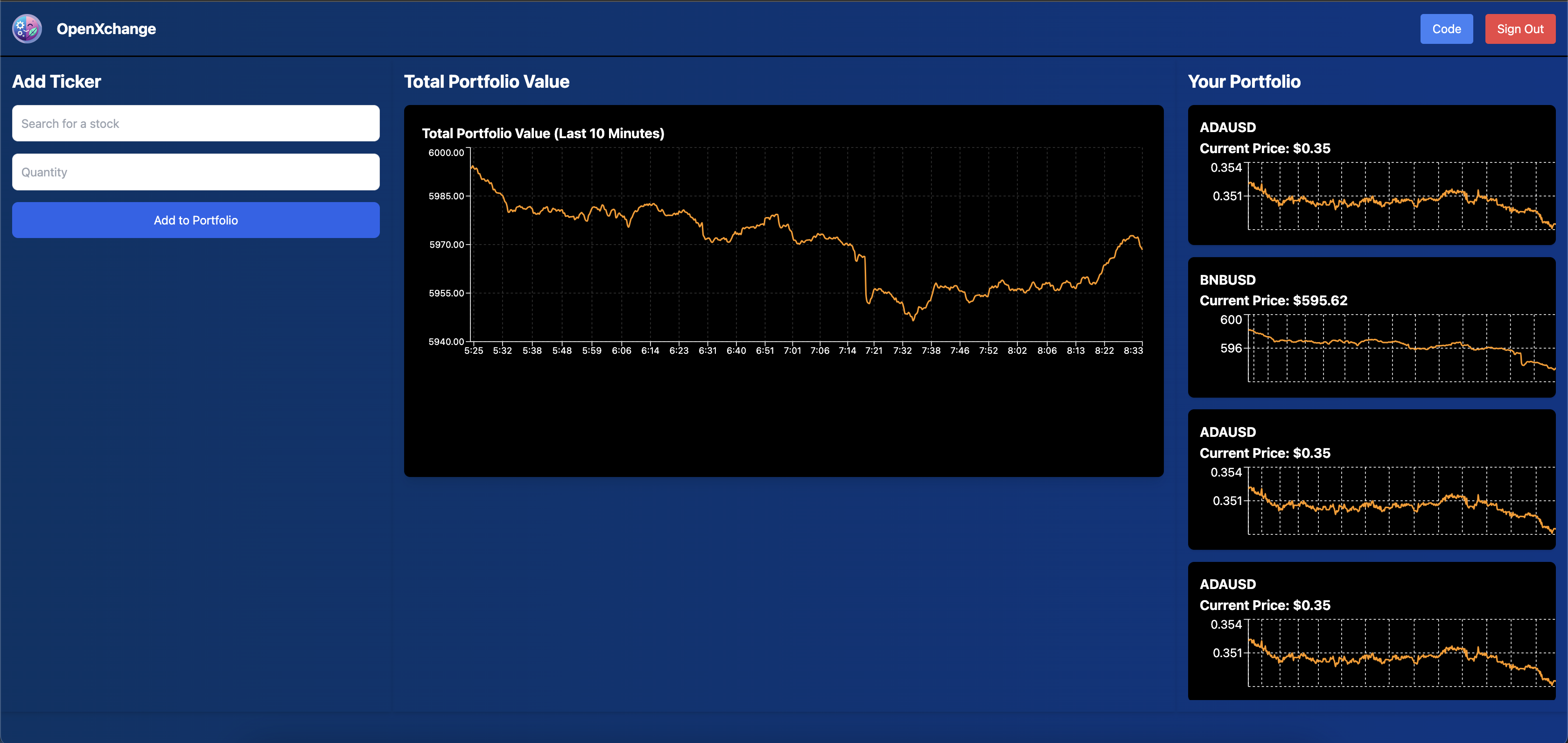Click the 7:21 time label on chart

874,350
